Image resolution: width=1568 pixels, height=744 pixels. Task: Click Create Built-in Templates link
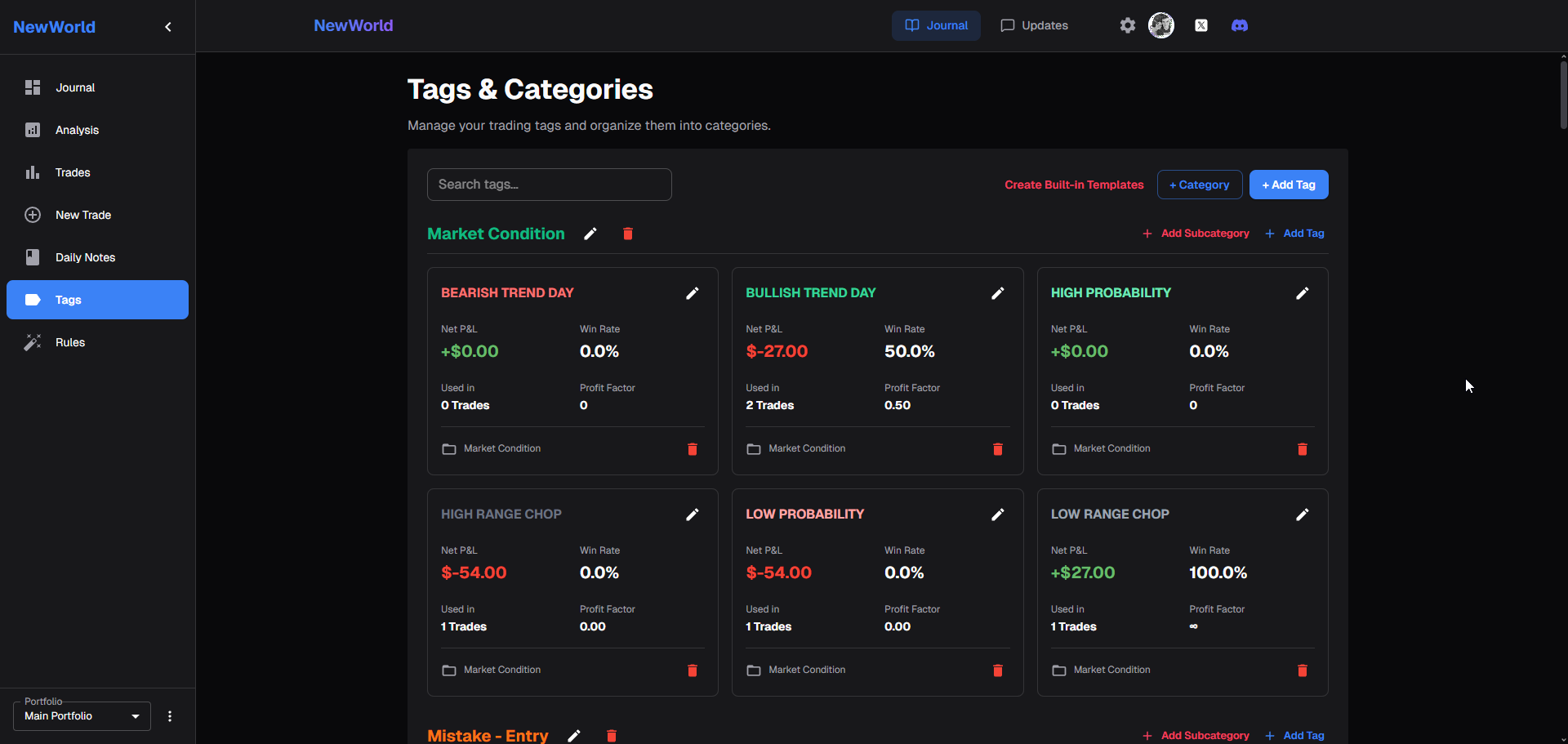1074,185
